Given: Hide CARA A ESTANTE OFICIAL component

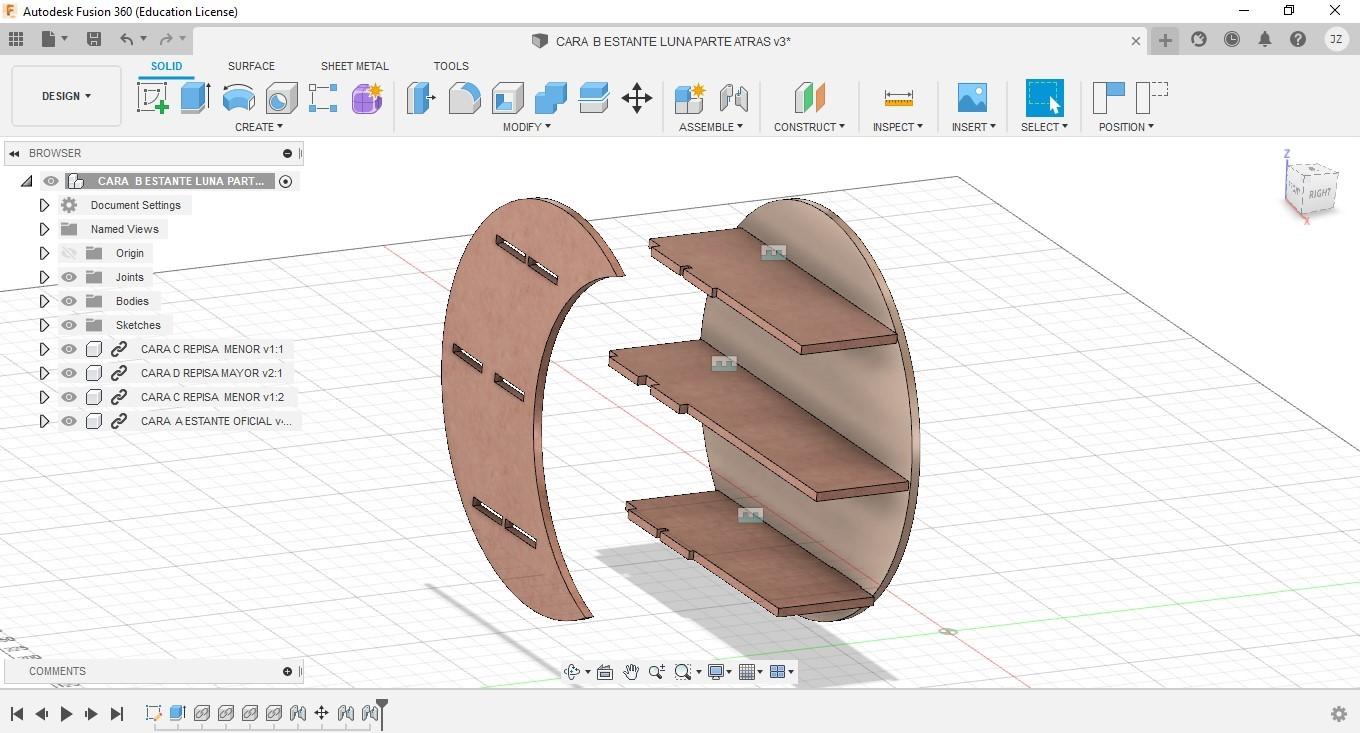Looking at the screenshot, I should tap(69, 421).
